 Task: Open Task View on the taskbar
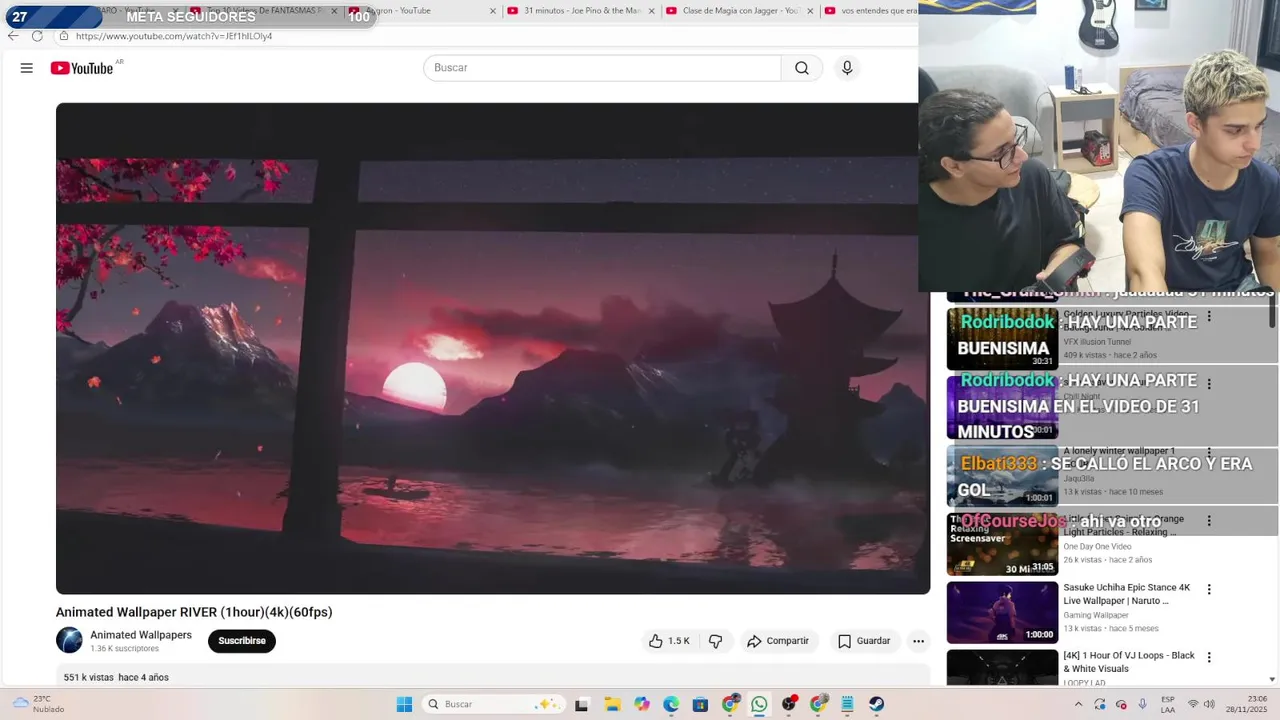pyautogui.click(x=581, y=704)
